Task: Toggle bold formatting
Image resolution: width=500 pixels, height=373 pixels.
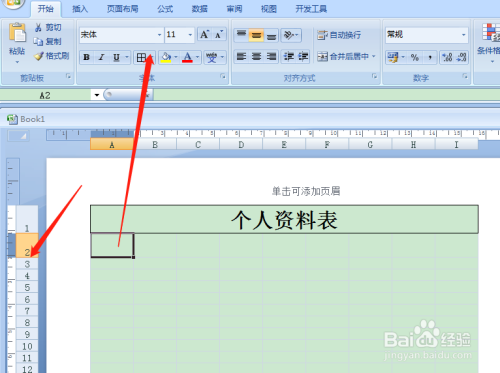Action: 86,57
